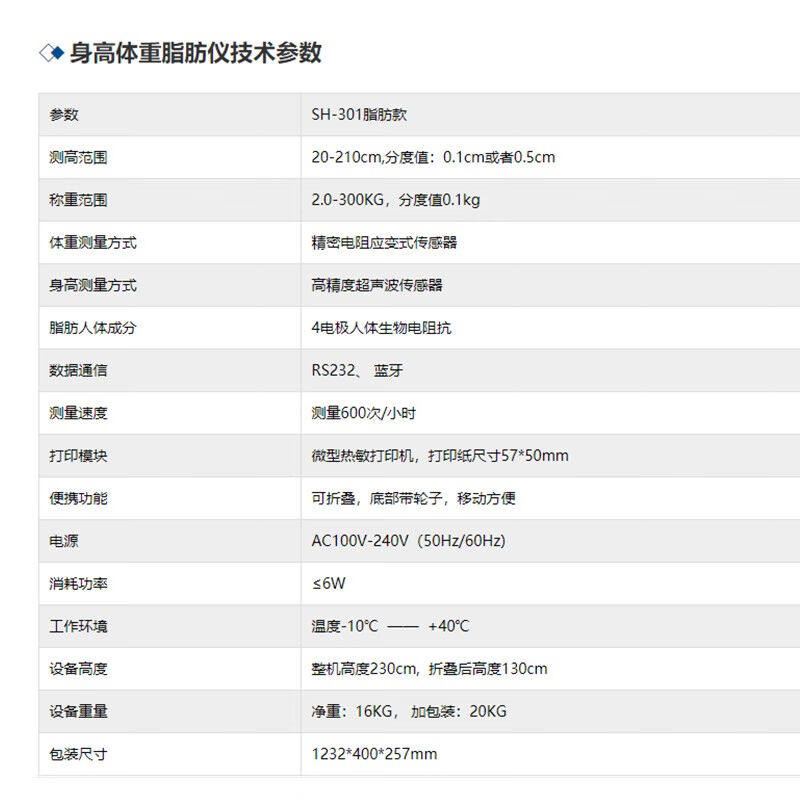Click the 脂肪人体成分 row label
The width and height of the screenshot is (800, 800).
coord(93,328)
